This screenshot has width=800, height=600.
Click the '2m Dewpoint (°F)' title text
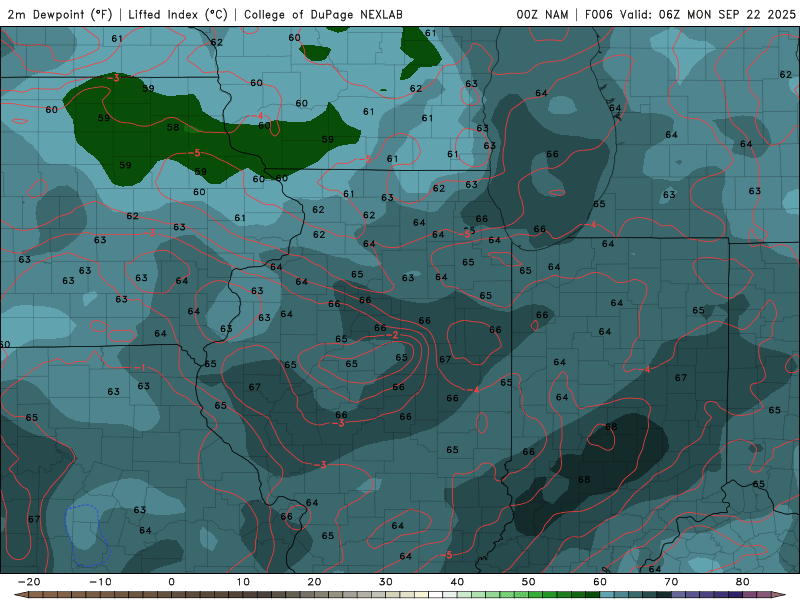click(x=60, y=14)
